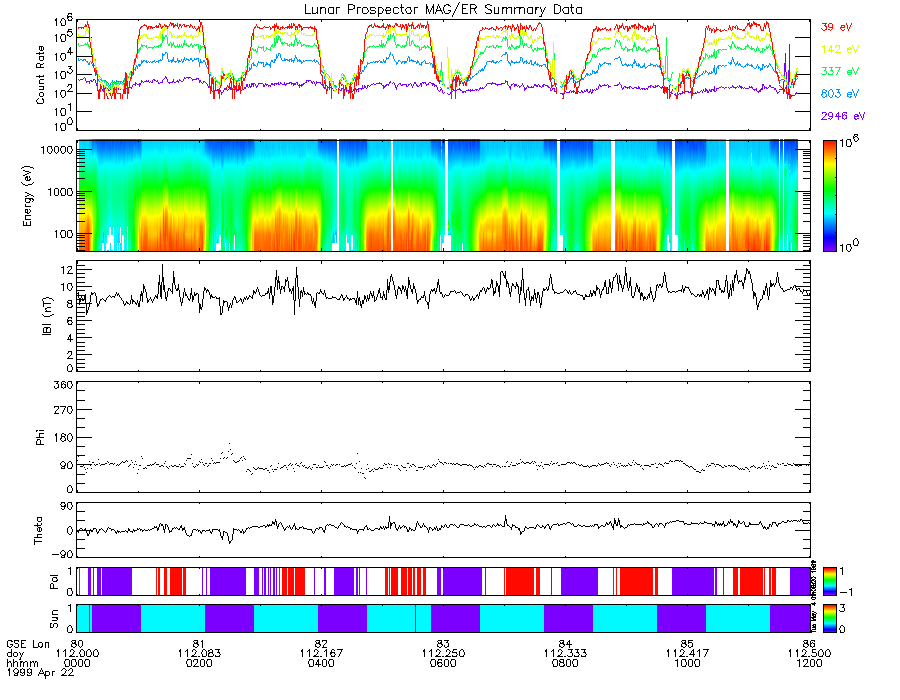Image resolution: width=900 pixels, height=700 pixels.
Task: Click the Phi axis label
Action: point(40,437)
